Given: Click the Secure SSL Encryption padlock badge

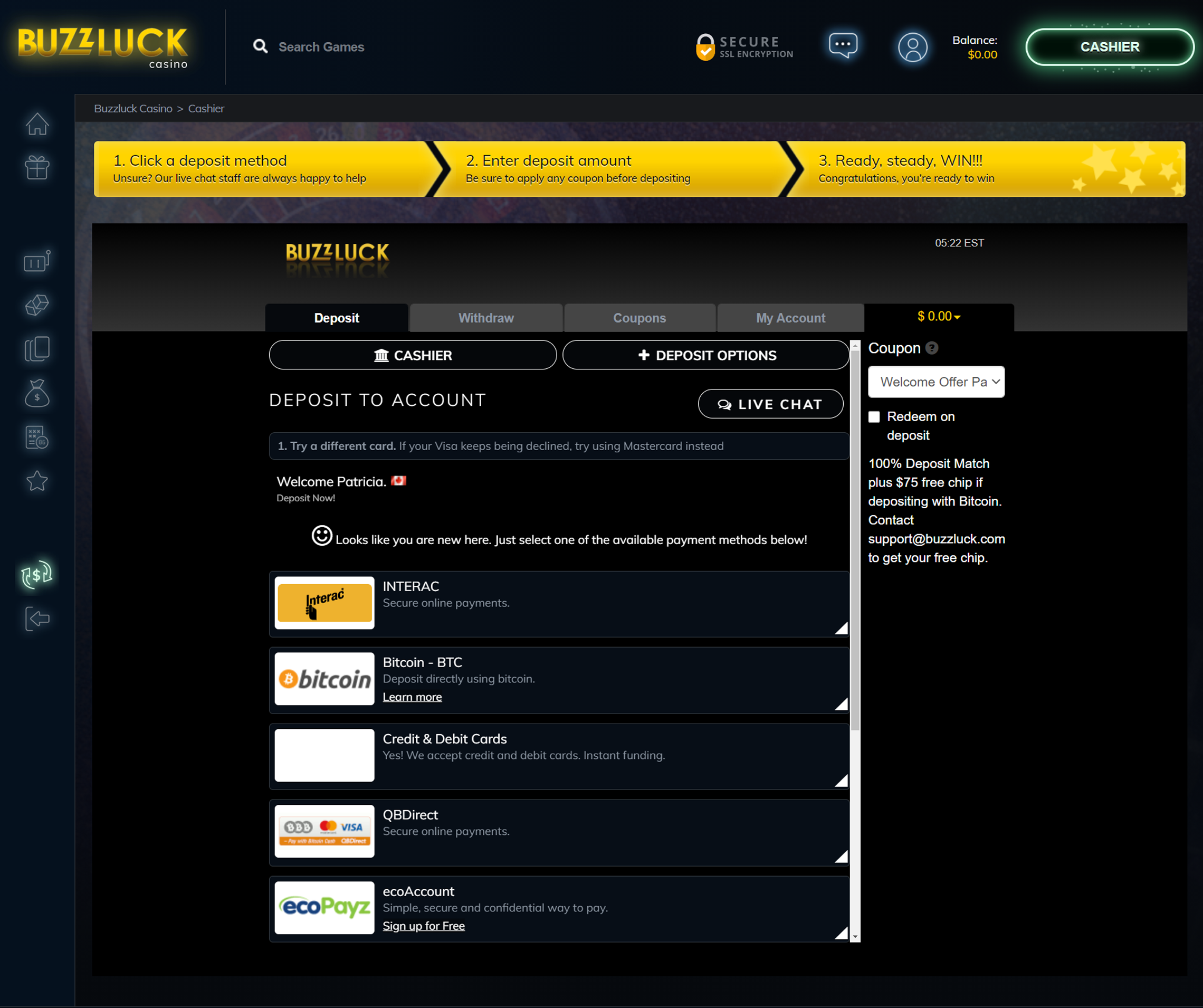Looking at the screenshot, I should [x=744, y=47].
